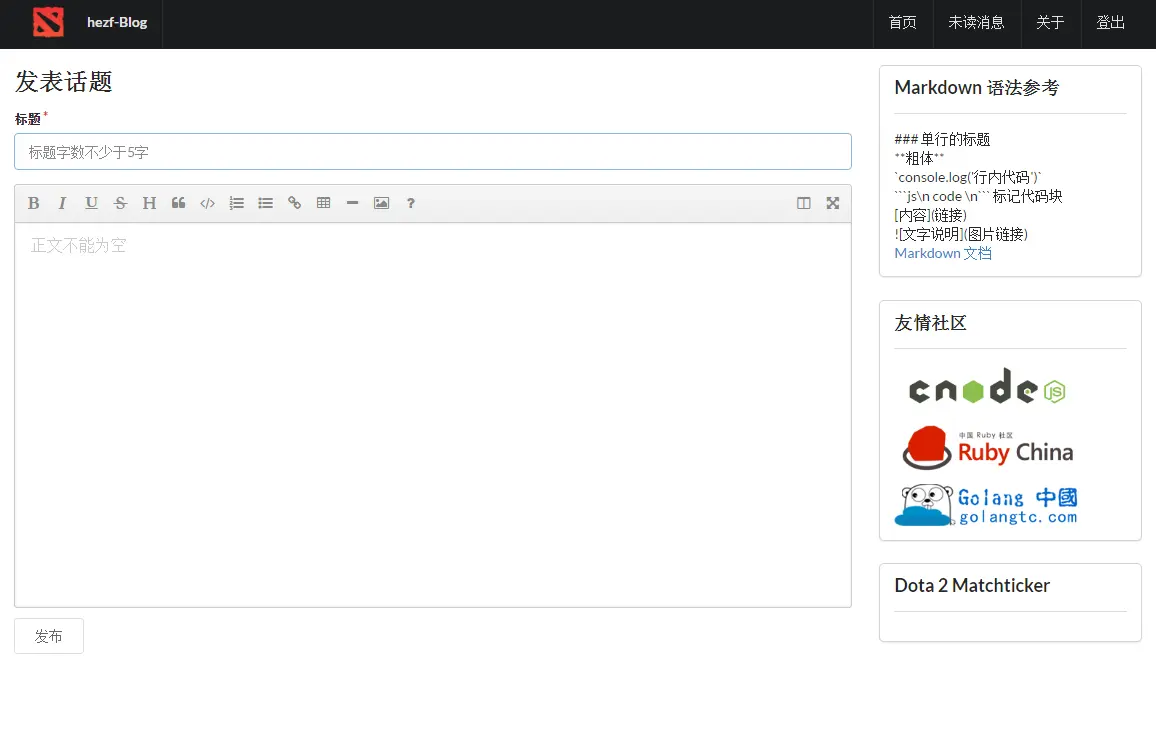Toggle fullscreen mode in the editor
The image size is (1156, 749).
[832, 203]
